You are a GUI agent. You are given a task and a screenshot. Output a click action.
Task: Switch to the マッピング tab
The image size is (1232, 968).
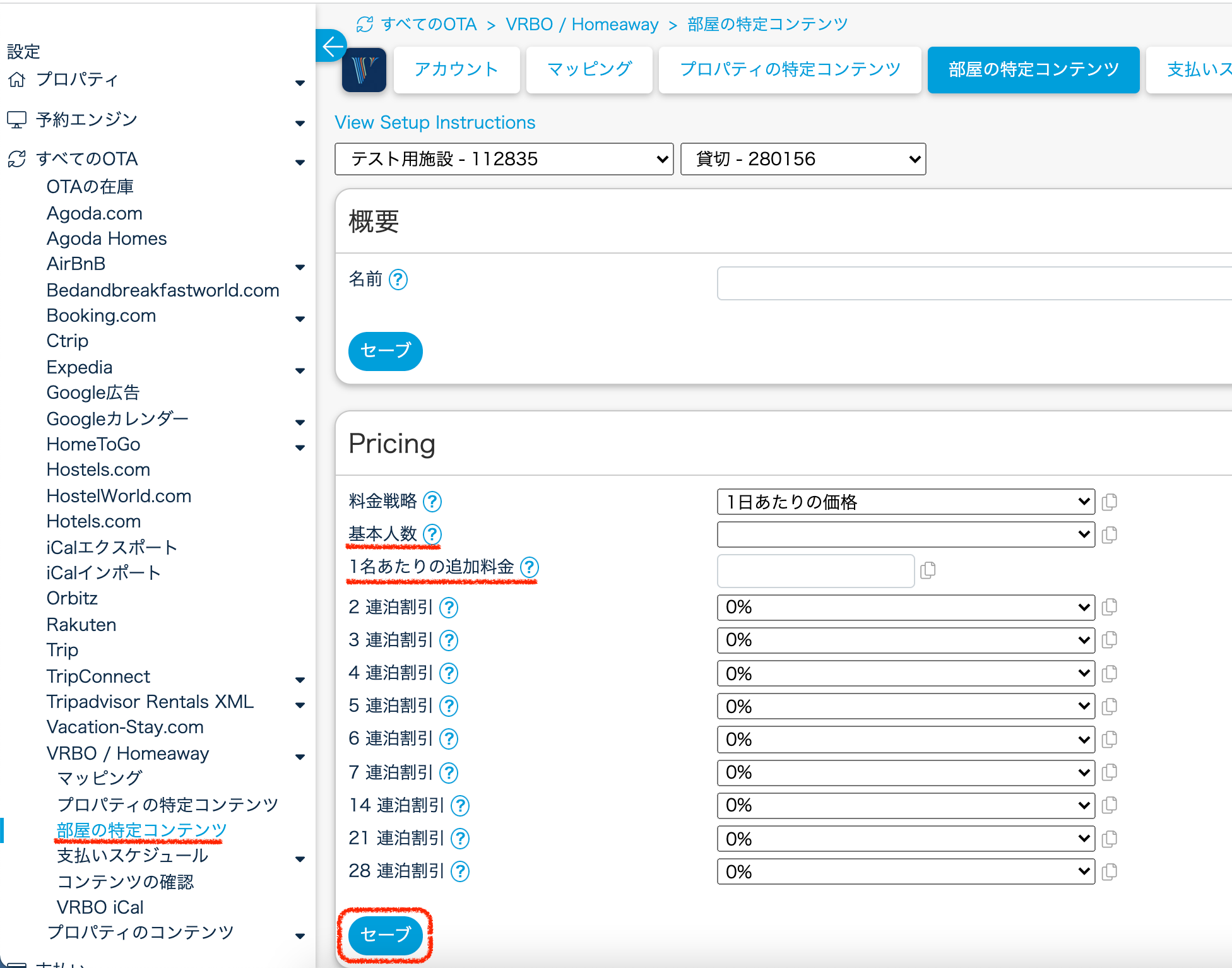589,69
